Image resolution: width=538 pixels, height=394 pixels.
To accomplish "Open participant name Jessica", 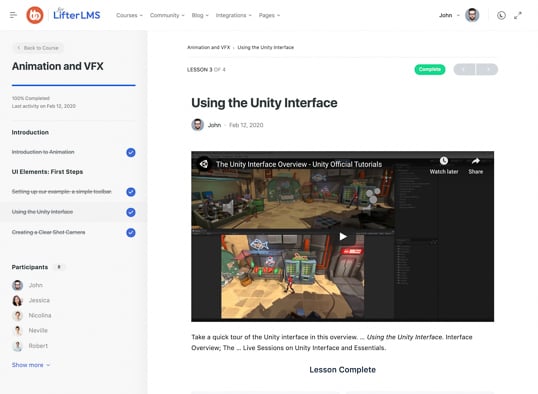I will click(39, 300).
